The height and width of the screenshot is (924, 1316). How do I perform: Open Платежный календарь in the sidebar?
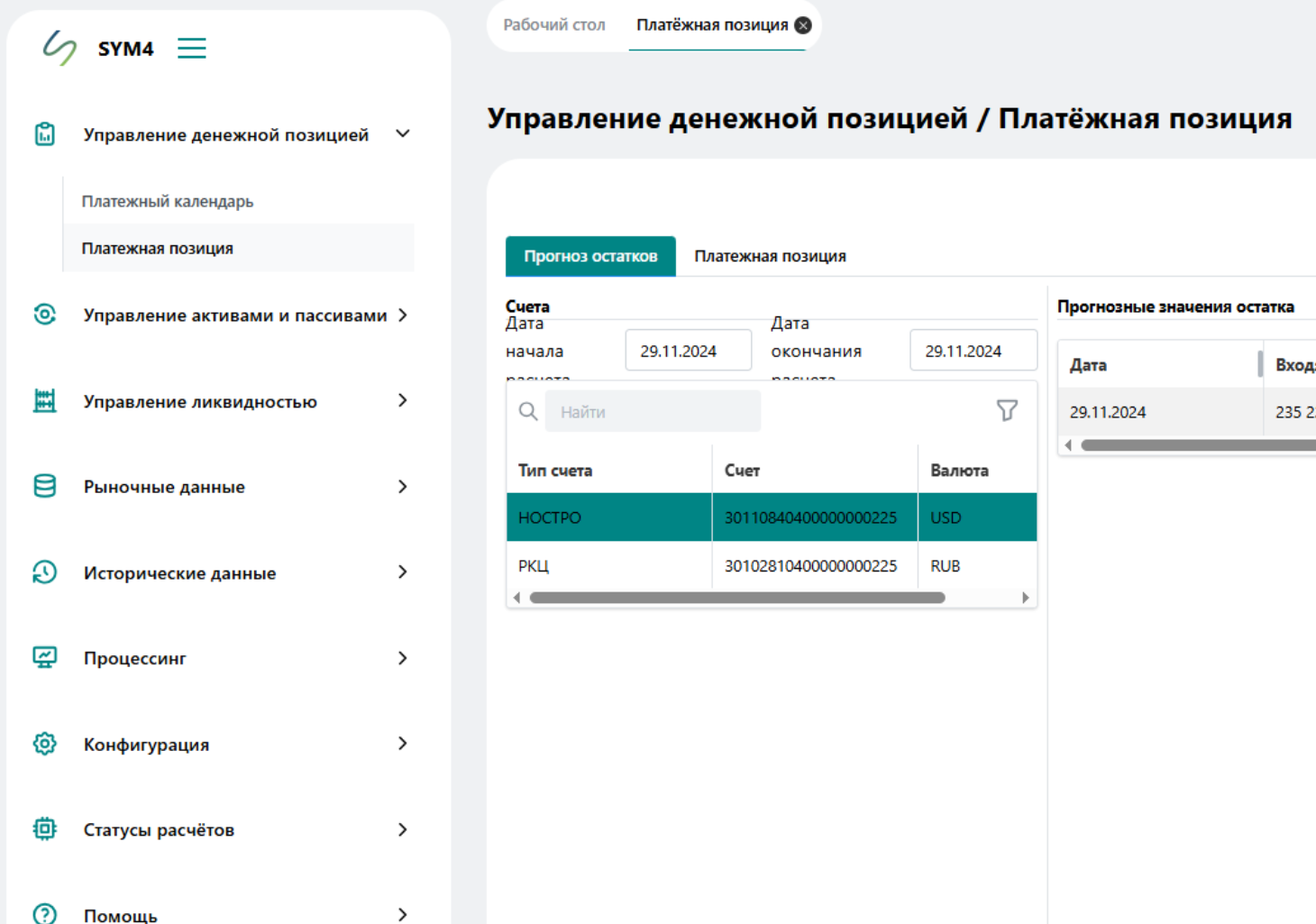(x=168, y=201)
